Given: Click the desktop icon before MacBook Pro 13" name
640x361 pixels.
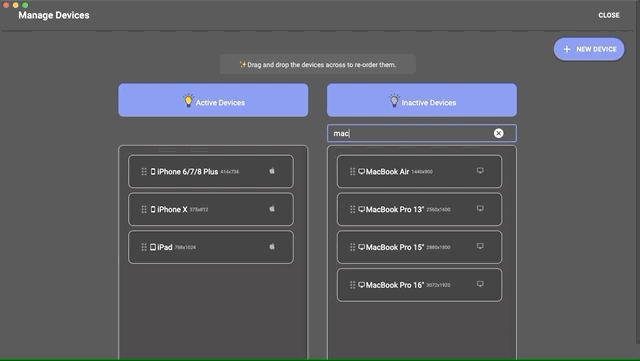Looking at the screenshot, I should click(362, 209).
